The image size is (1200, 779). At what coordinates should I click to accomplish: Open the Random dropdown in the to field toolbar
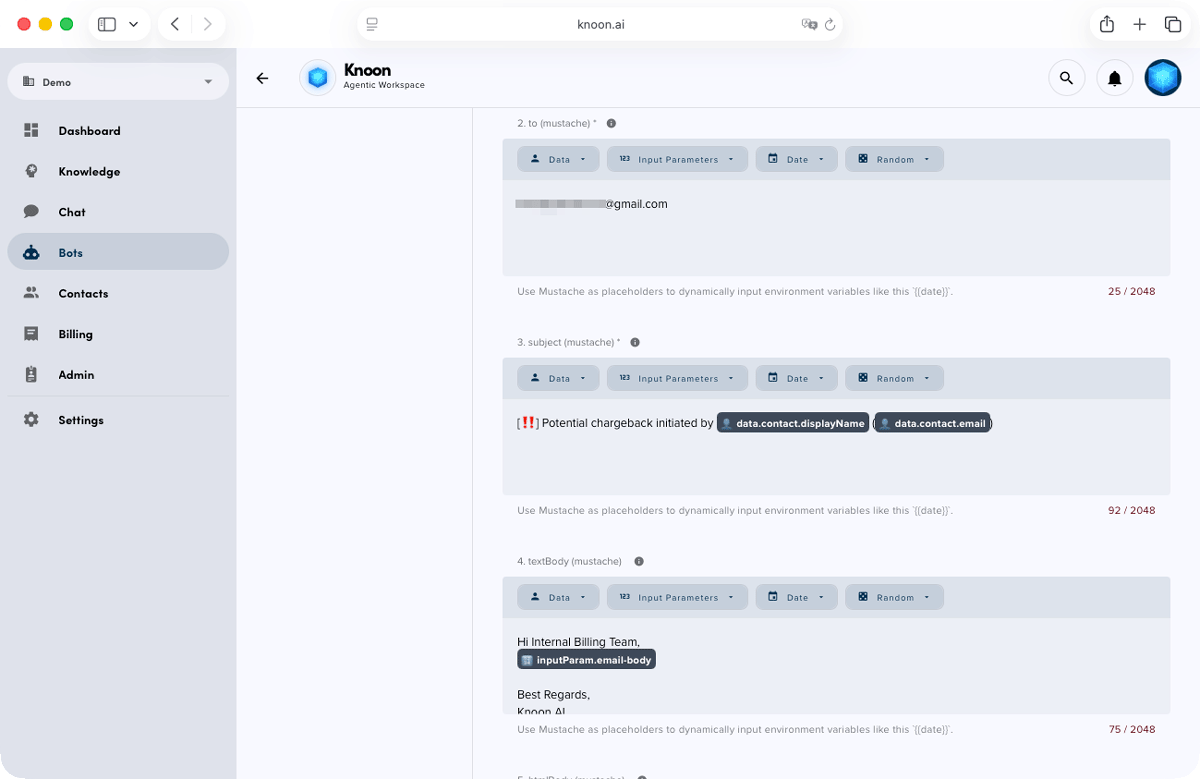coord(894,159)
